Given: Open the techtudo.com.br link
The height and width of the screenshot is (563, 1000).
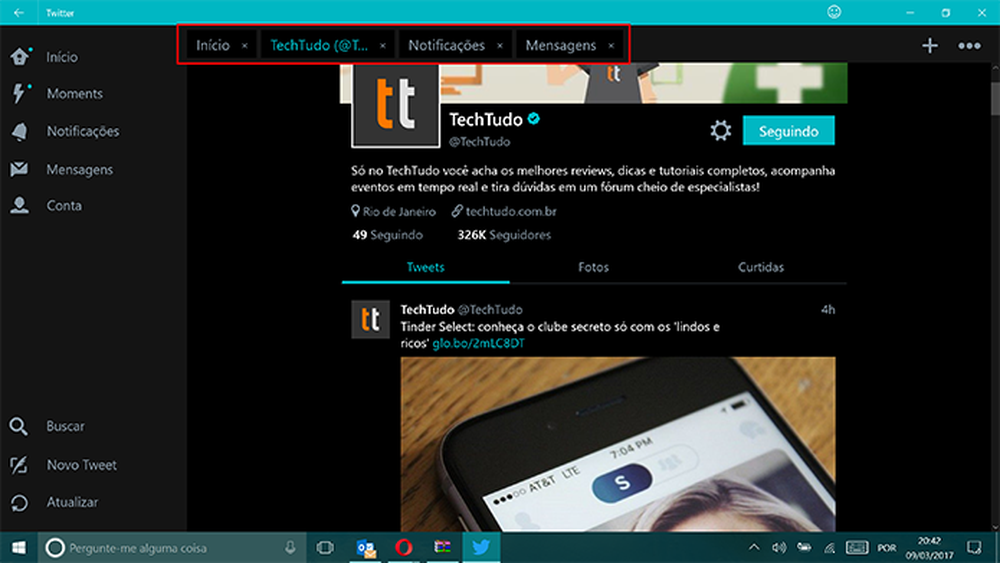Looking at the screenshot, I should (511, 211).
